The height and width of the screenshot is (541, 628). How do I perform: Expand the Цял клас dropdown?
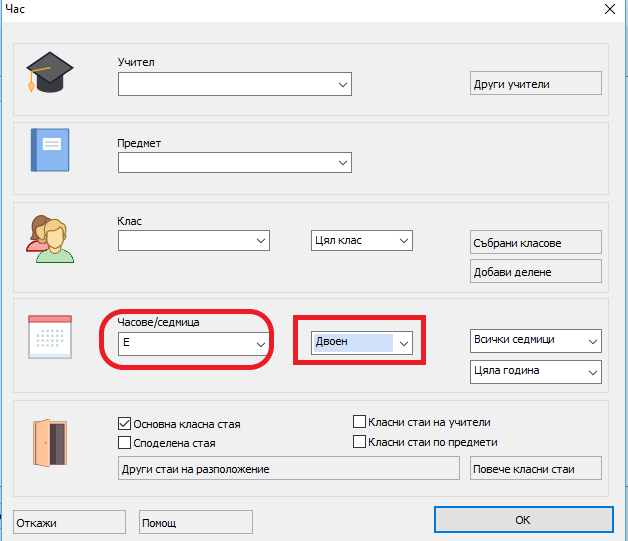coord(404,241)
